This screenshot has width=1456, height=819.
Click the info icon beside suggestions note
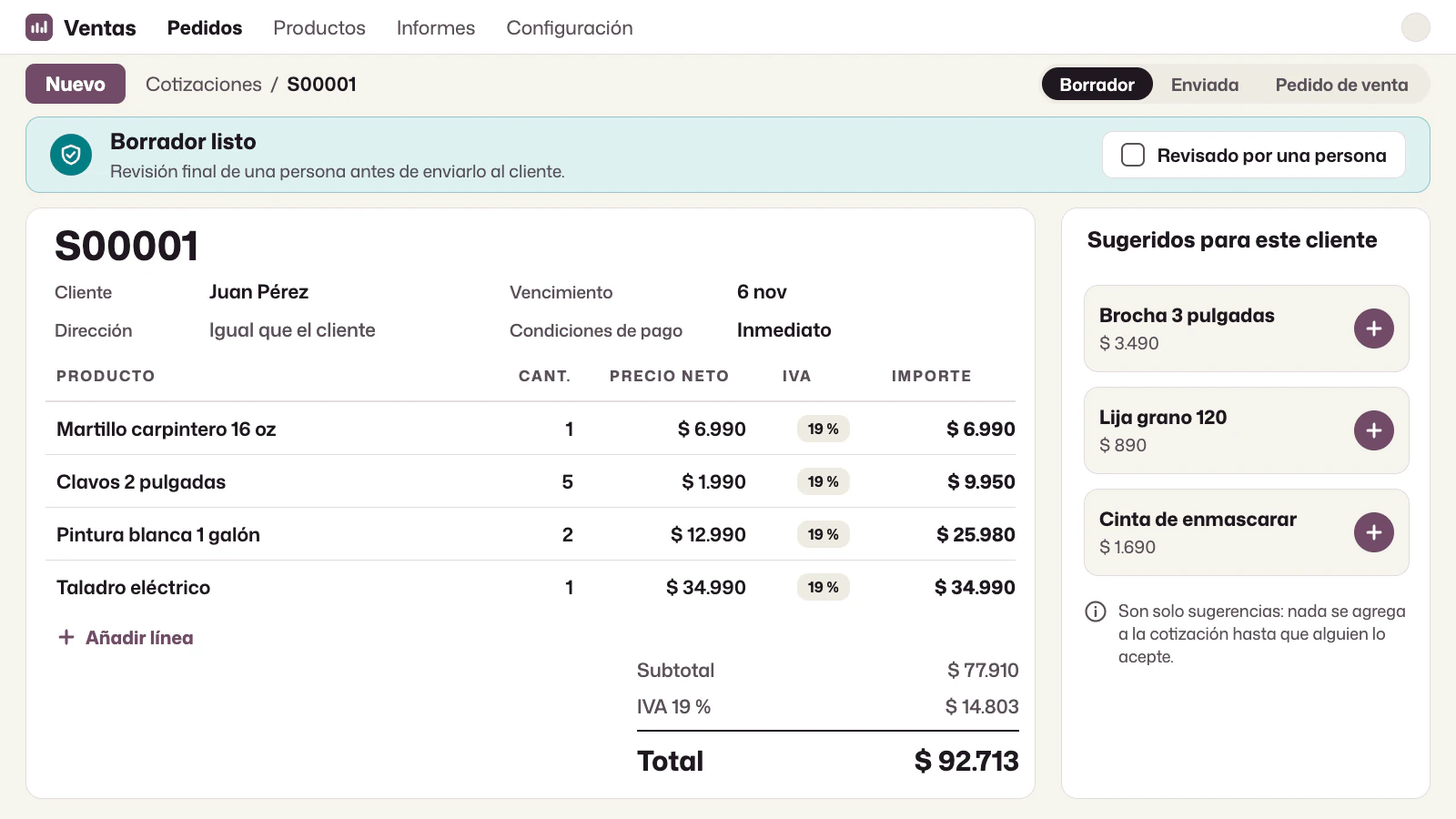tap(1096, 612)
